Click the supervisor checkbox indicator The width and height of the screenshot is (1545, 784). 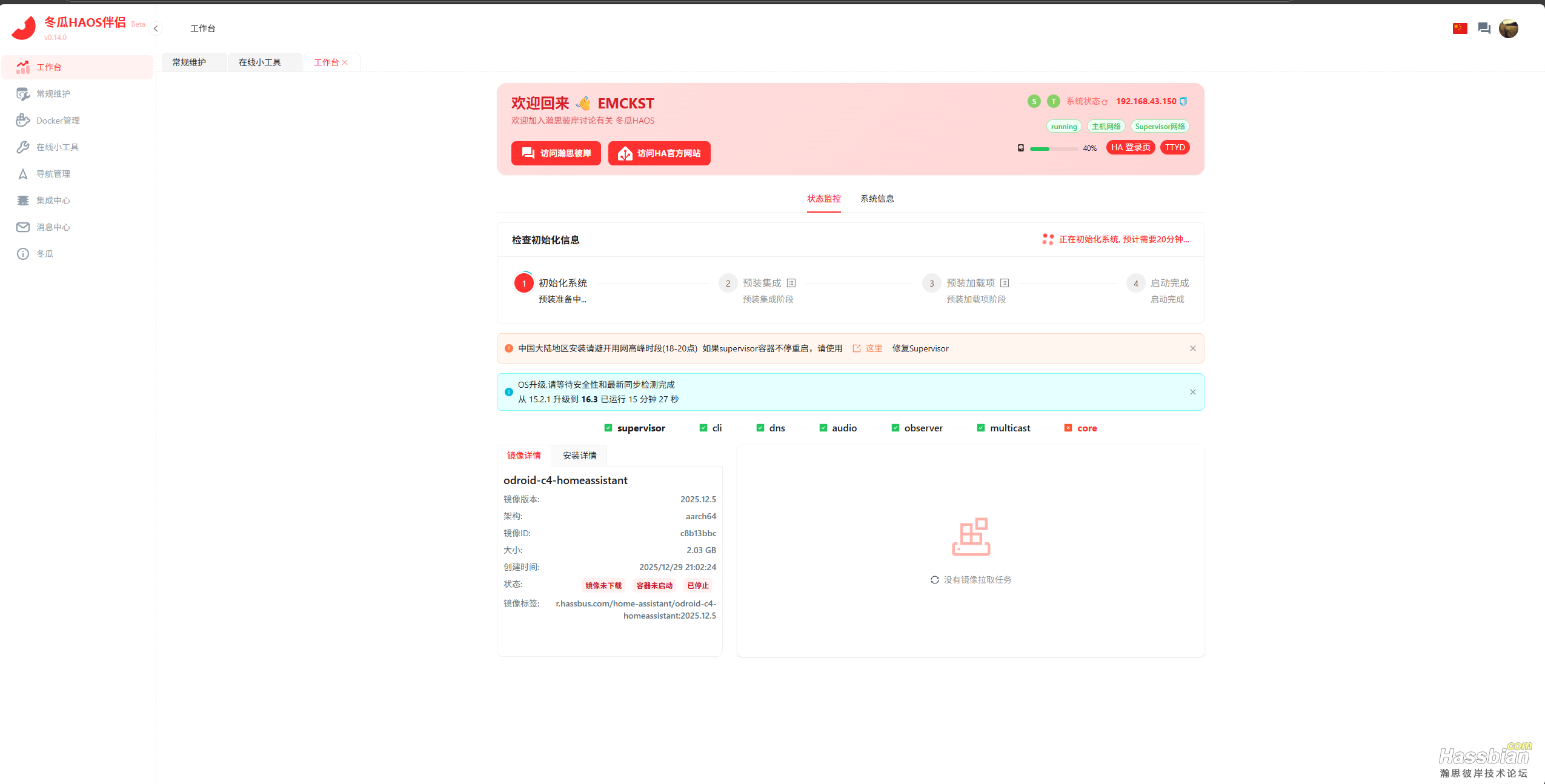pyautogui.click(x=608, y=428)
